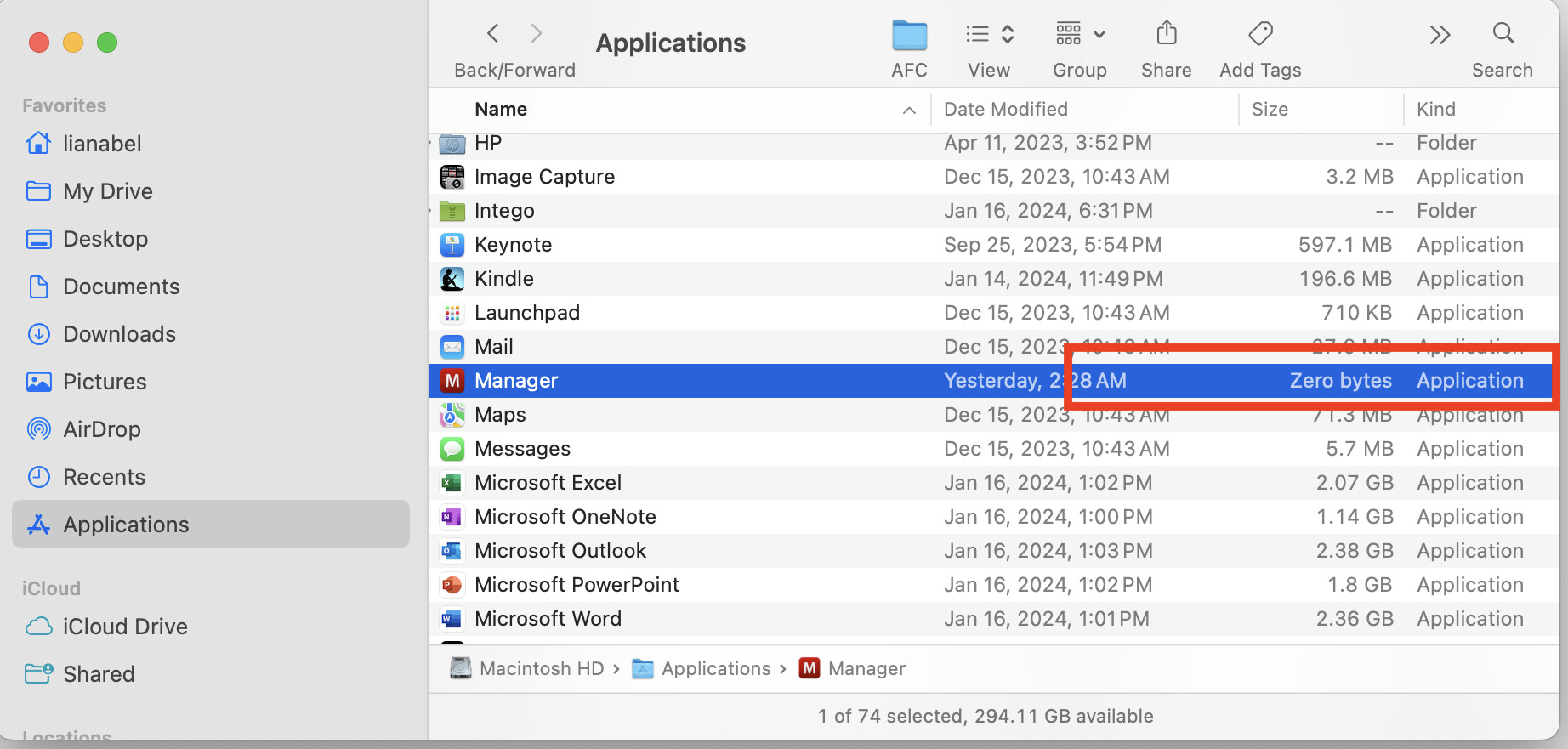Click Manager in the path bar
Viewport: 1568px width, 749px height.
(852, 669)
